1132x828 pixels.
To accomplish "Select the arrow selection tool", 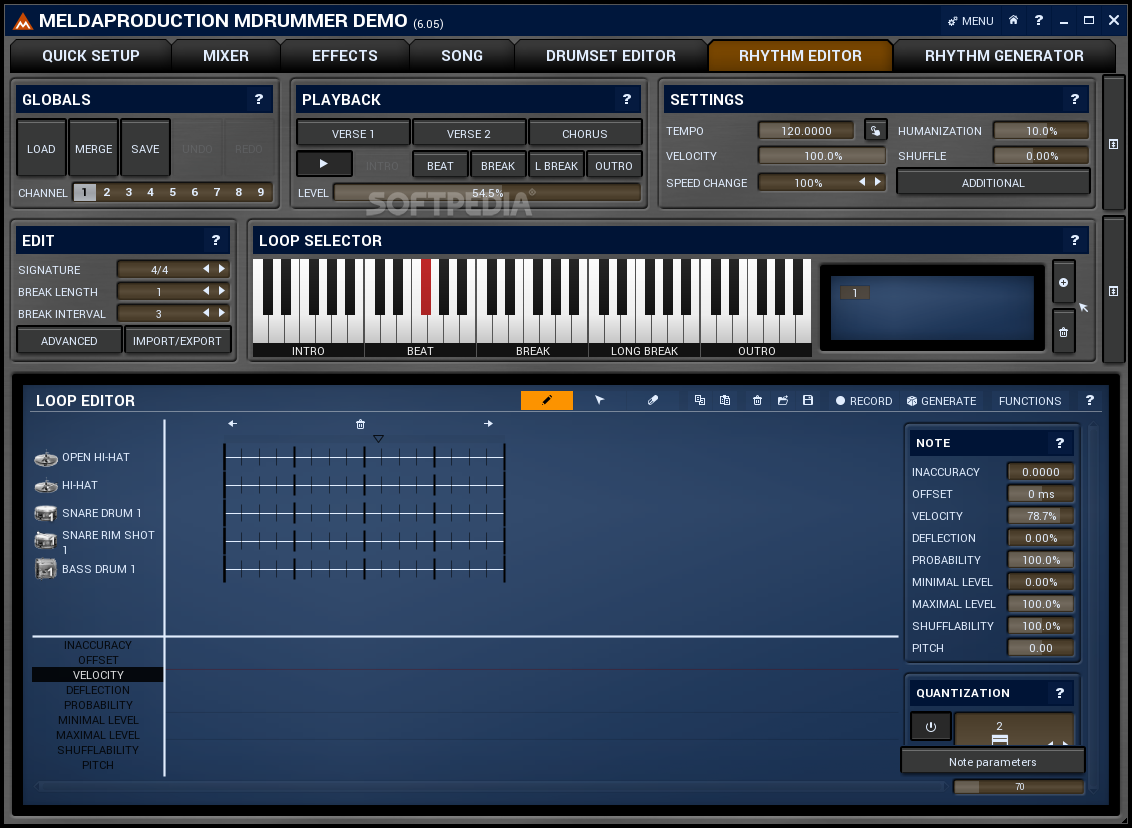I will 599,400.
